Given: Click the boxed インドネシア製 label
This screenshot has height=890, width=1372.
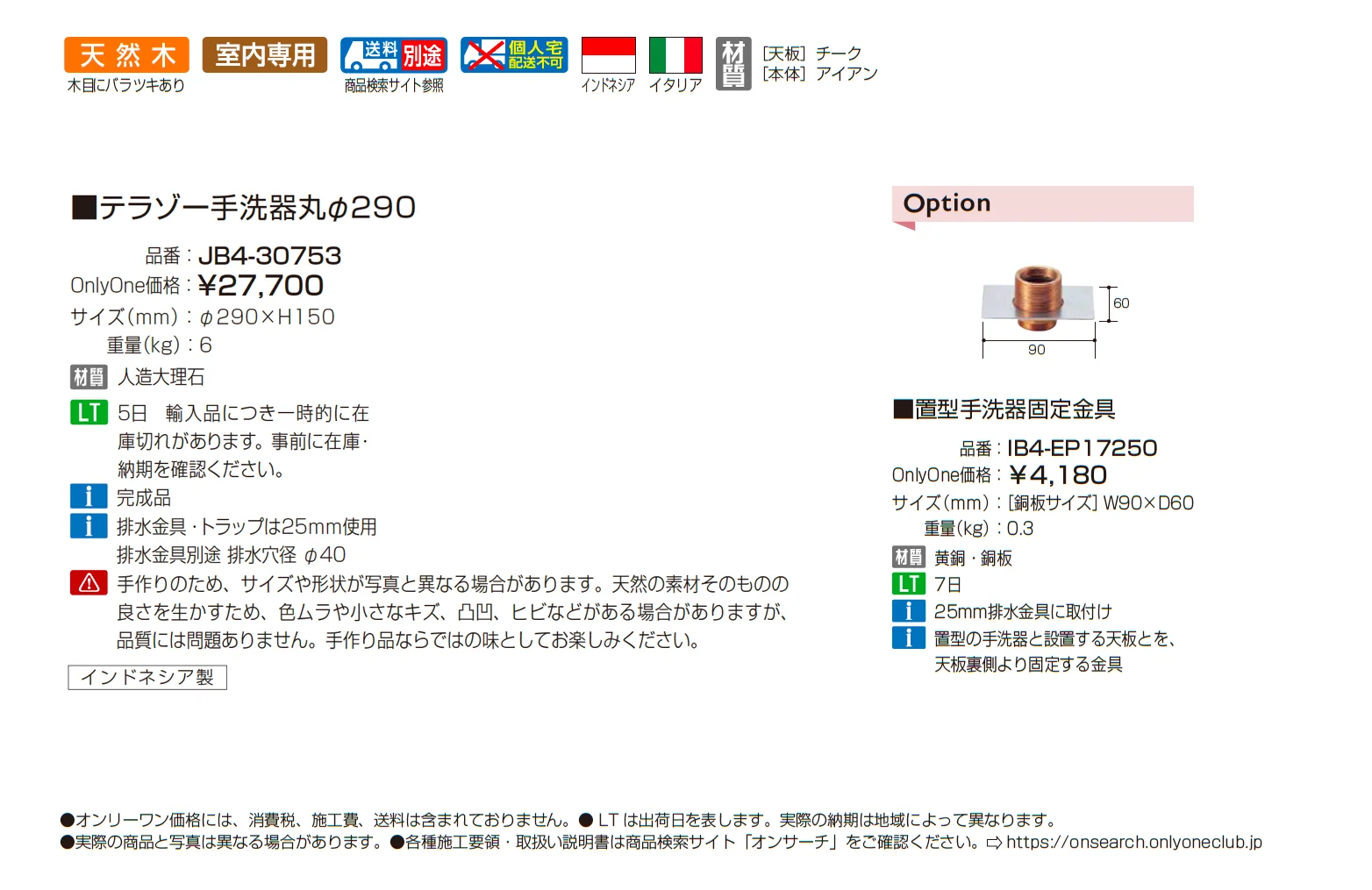Looking at the screenshot, I should coord(147,677).
